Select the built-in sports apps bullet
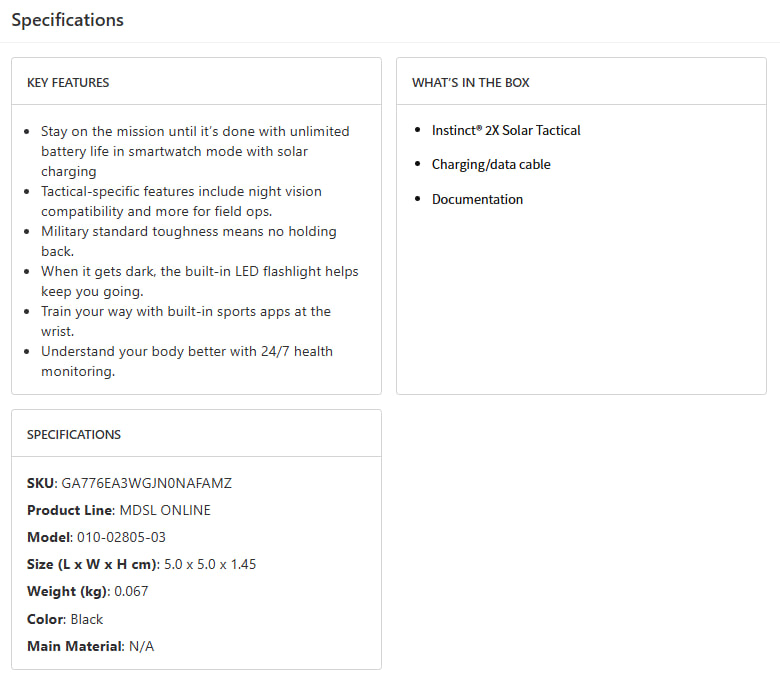 [x=186, y=321]
